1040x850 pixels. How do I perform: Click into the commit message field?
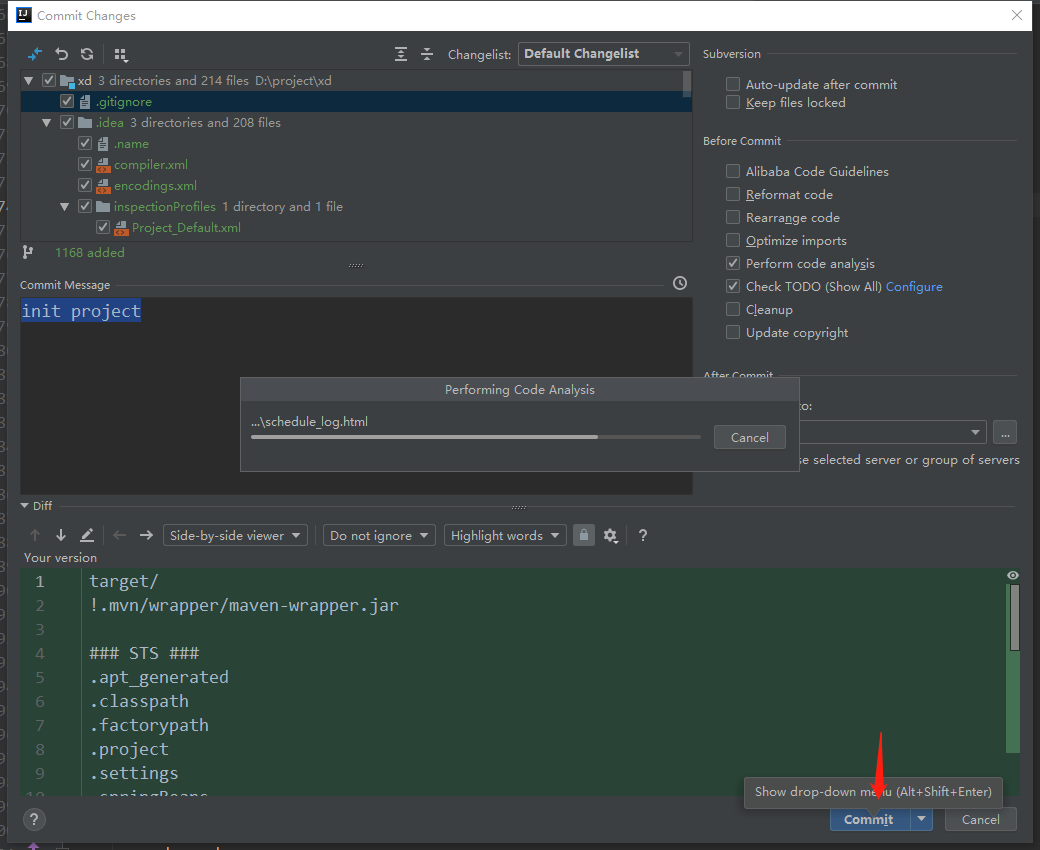click(x=356, y=395)
